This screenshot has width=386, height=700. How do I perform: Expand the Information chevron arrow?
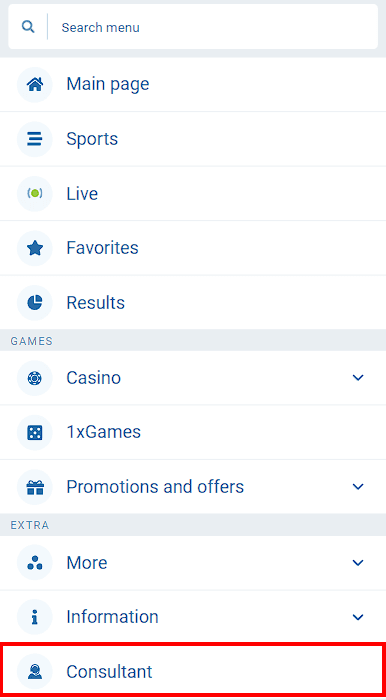(358, 617)
